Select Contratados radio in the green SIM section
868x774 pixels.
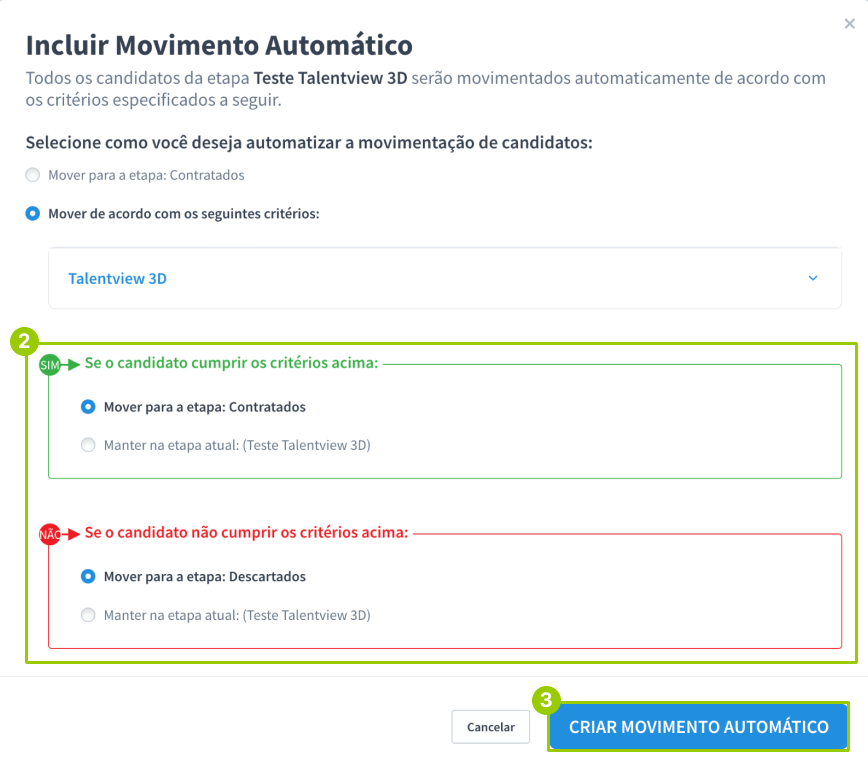[89, 407]
